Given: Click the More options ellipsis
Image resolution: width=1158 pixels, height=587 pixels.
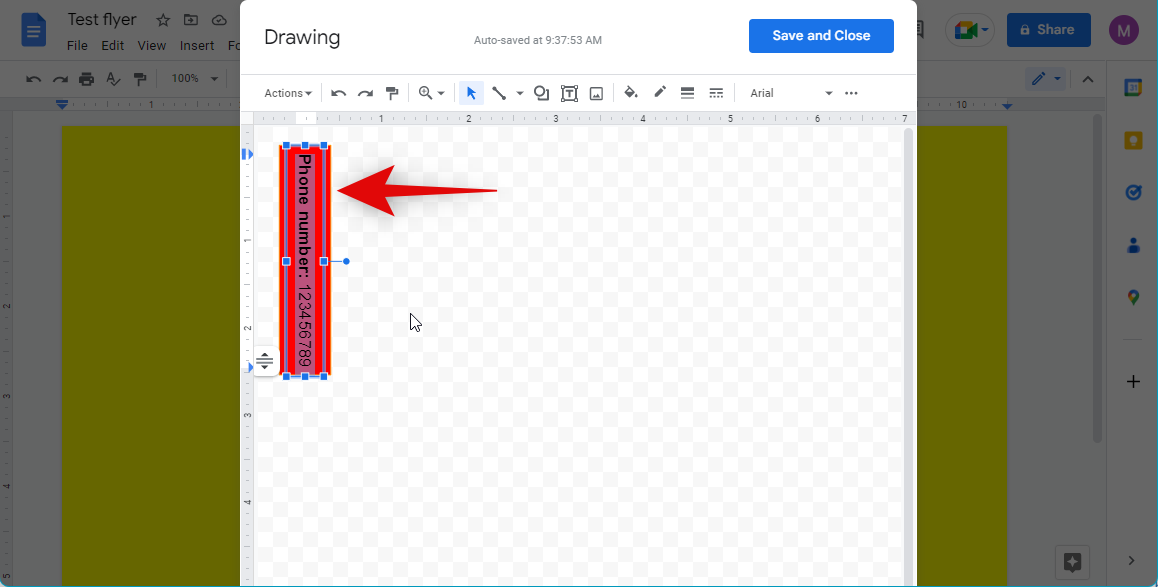Looking at the screenshot, I should pyautogui.click(x=851, y=93).
